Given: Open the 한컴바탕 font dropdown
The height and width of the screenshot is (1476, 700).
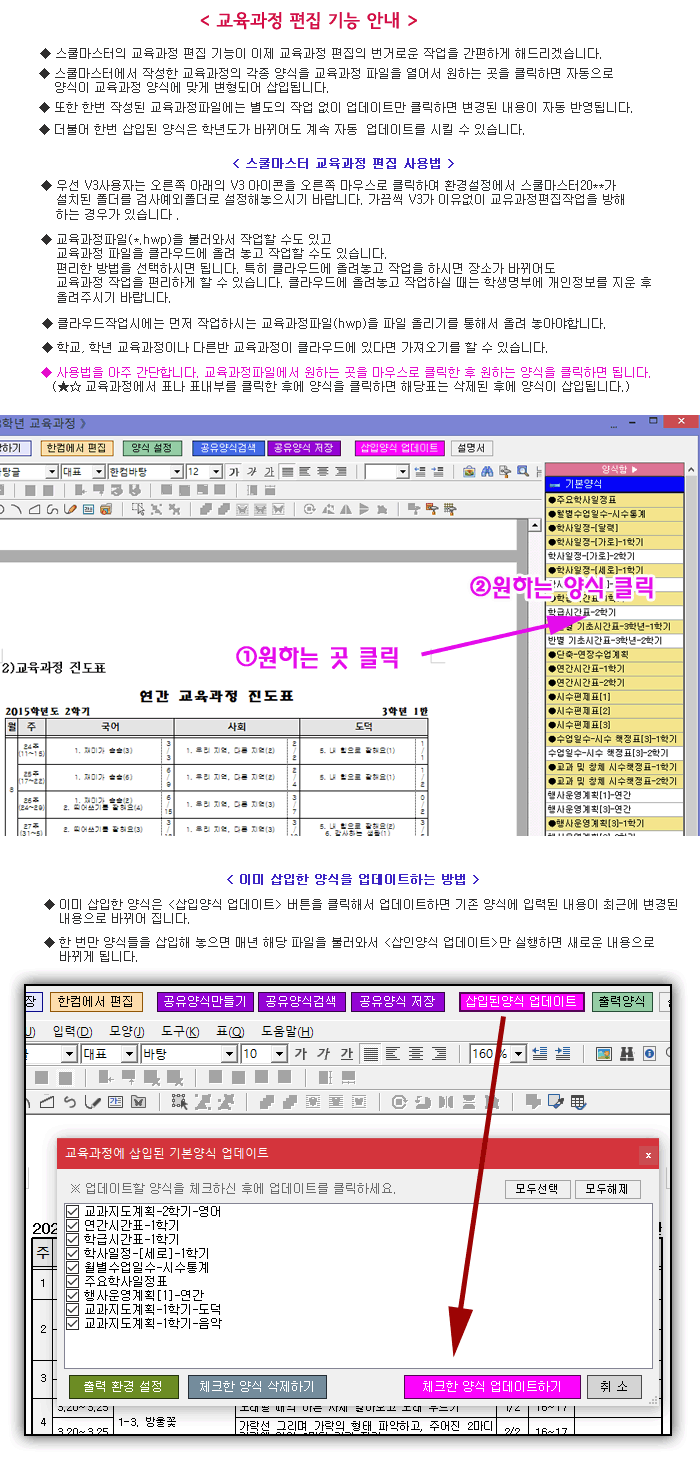Looking at the screenshot, I should click(x=176, y=471).
